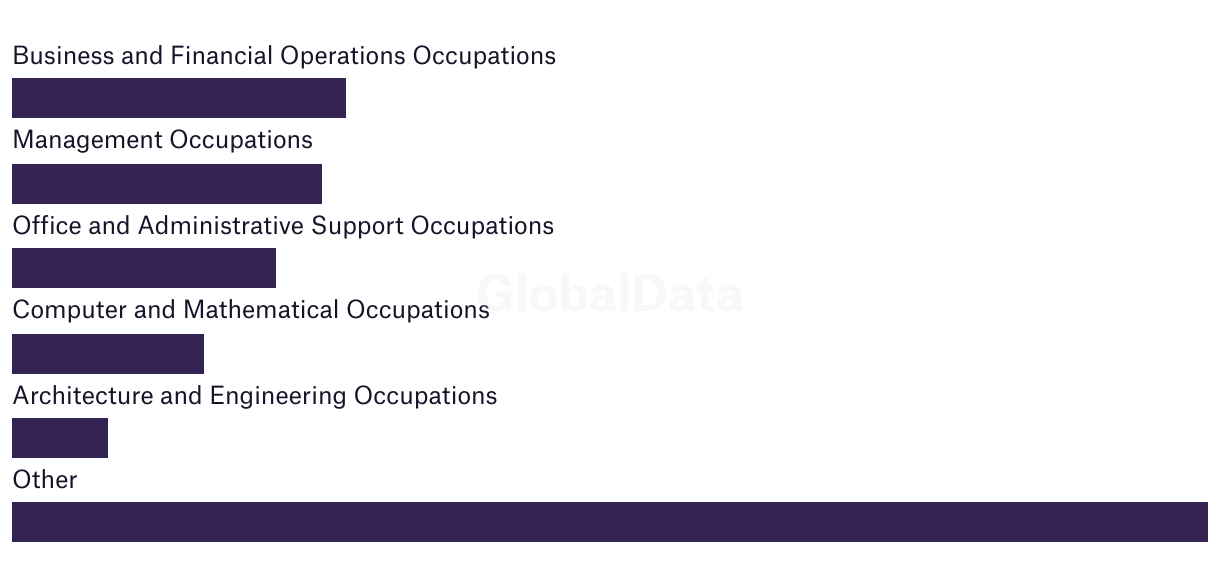Image resolution: width=1220 pixels, height=586 pixels.
Task: Click the Computer and Mathematical Occupations label
Action: [x=251, y=310]
